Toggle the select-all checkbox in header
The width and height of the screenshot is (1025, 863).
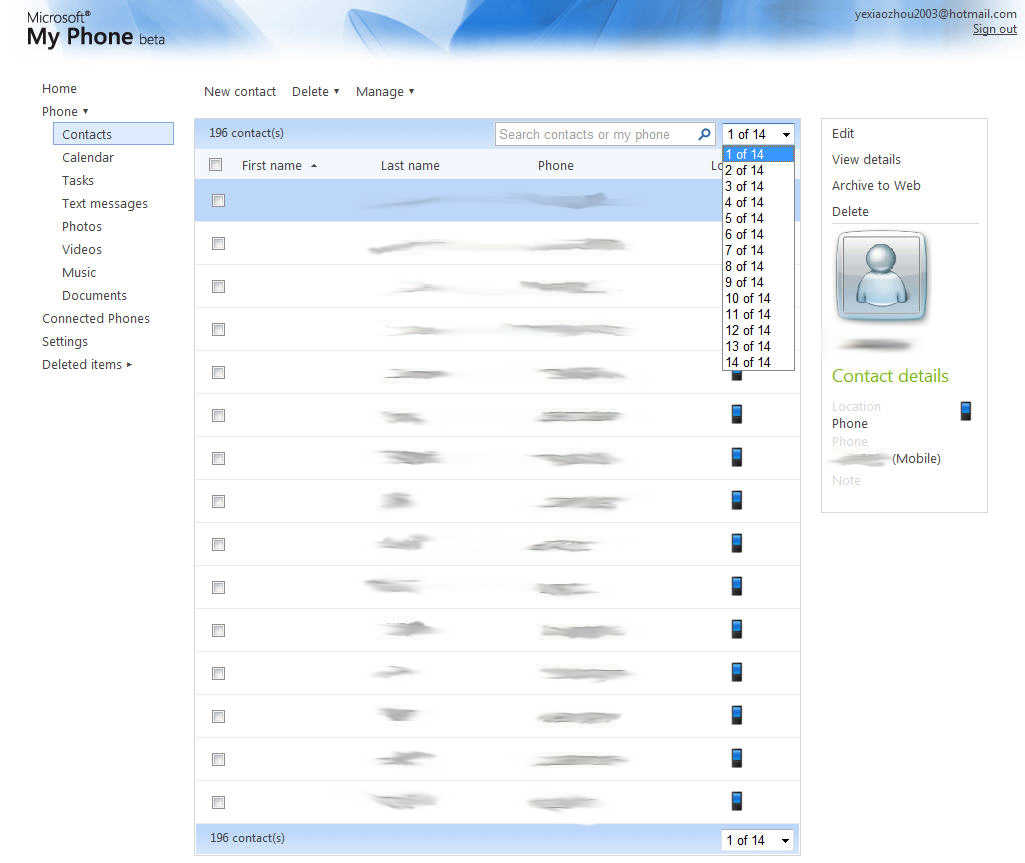216,165
